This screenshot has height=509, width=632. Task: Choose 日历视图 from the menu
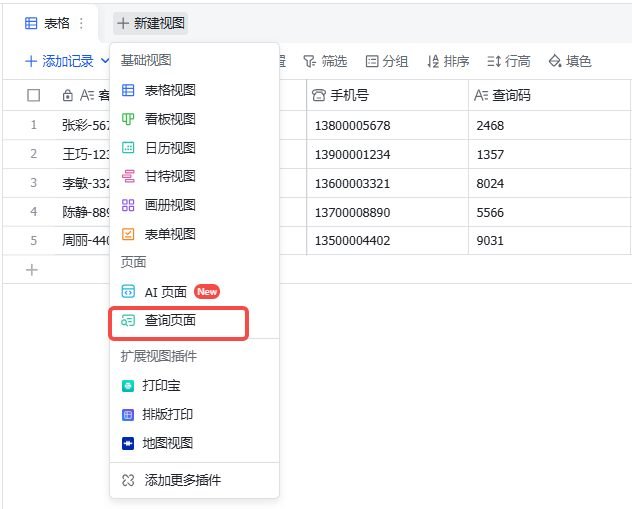coord(194,148)
